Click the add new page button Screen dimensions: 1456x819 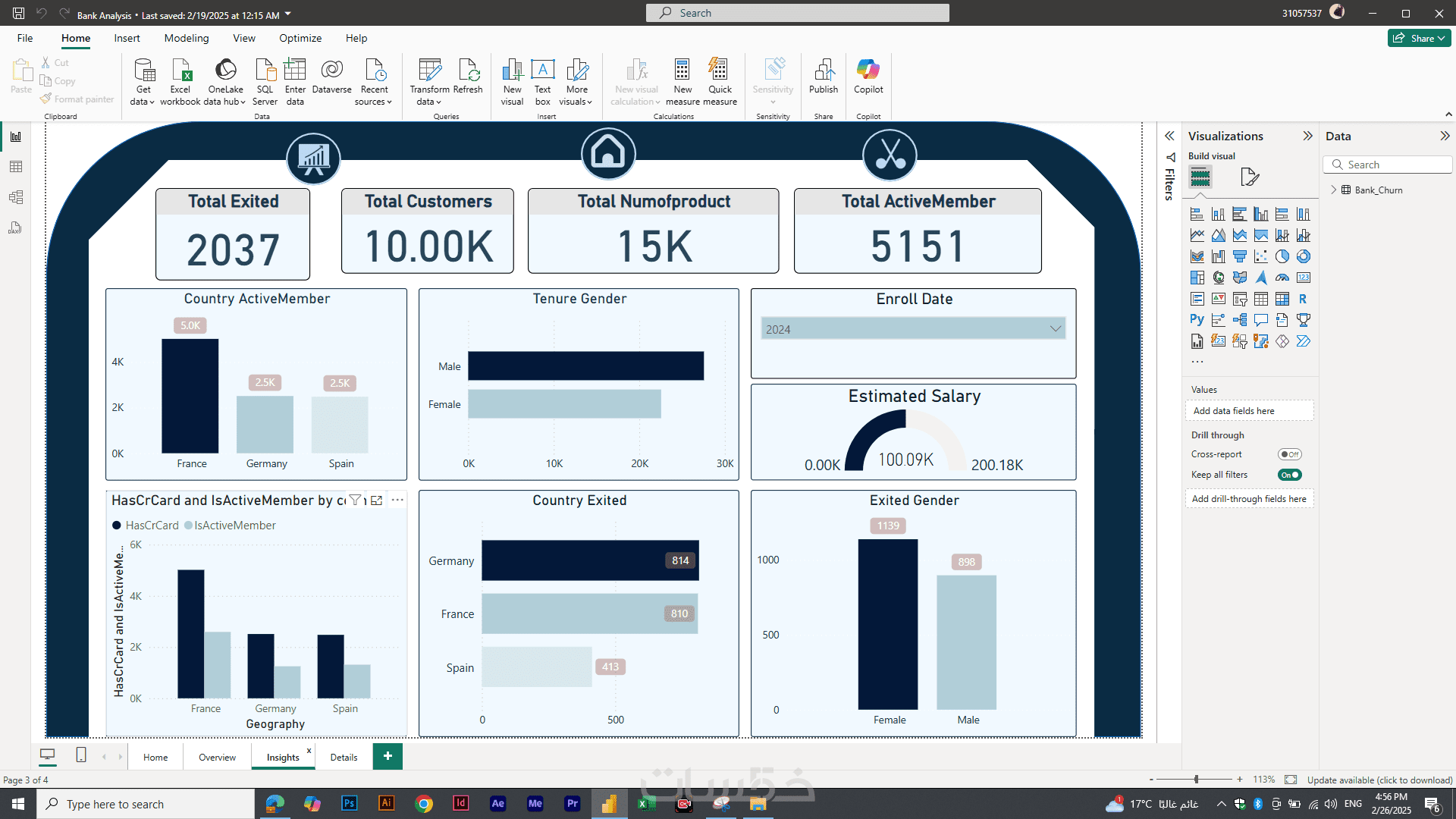[x=388, y=756]
